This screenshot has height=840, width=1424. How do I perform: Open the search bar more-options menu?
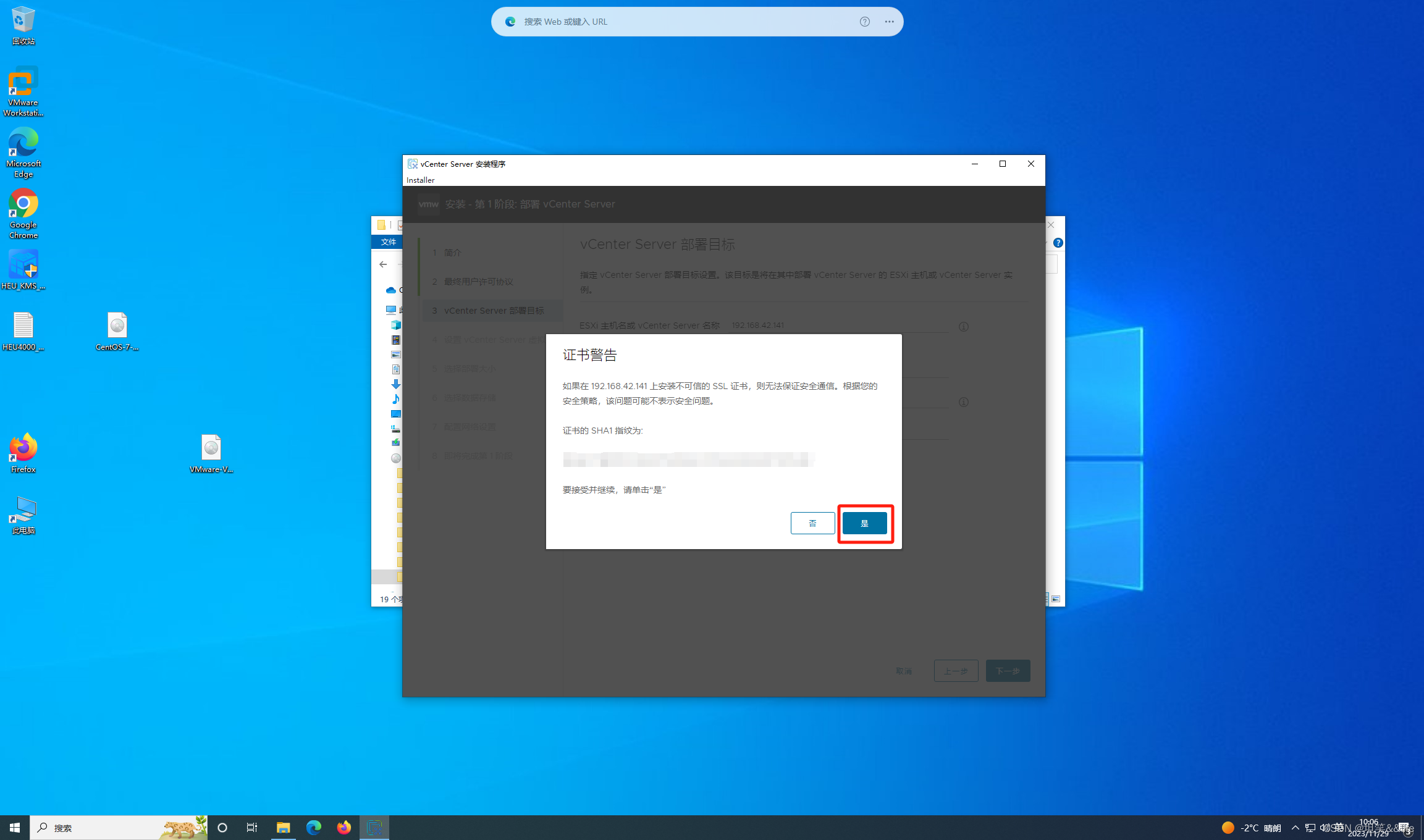pos(889,22)
